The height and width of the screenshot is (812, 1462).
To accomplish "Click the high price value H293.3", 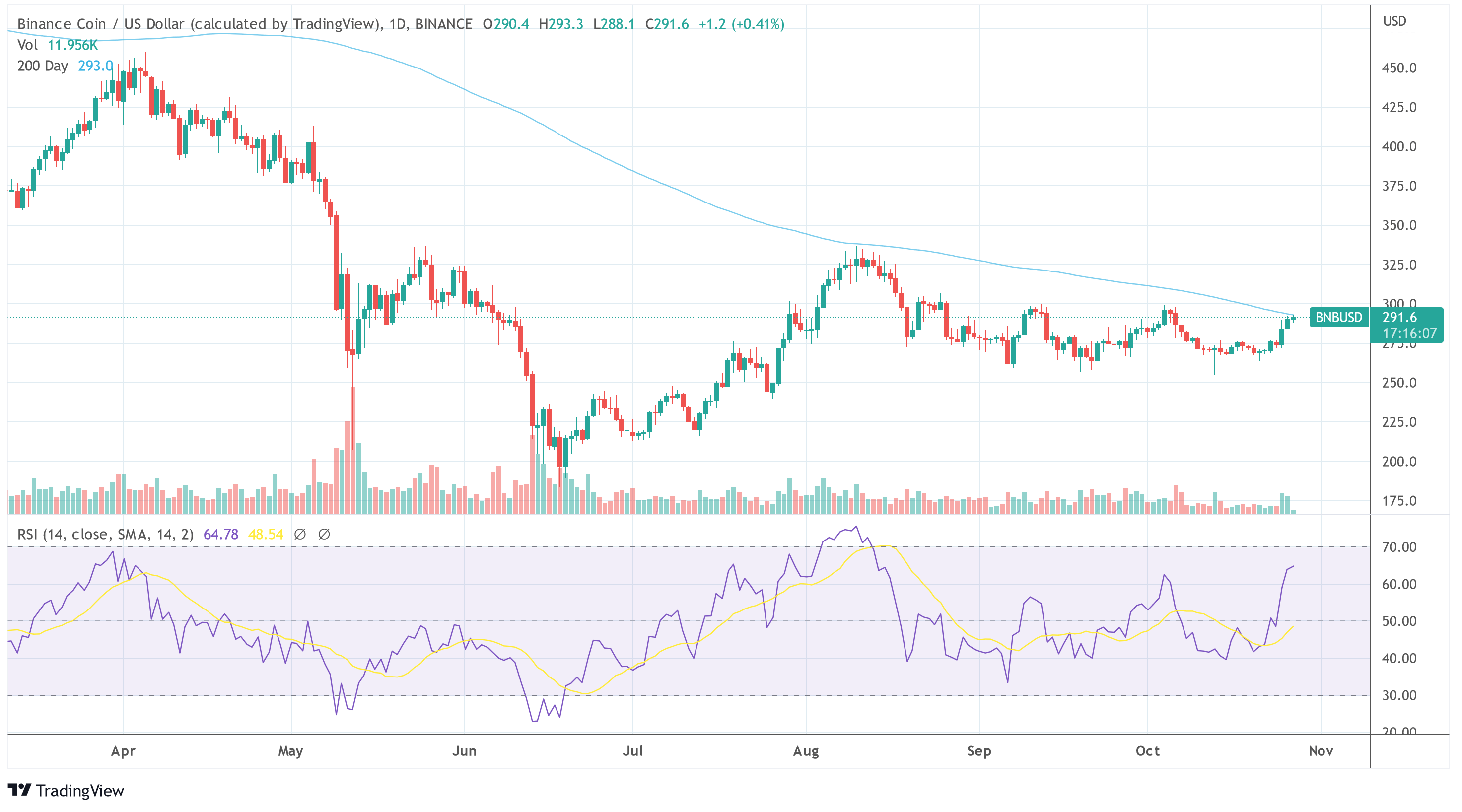I will click(561, 24).
